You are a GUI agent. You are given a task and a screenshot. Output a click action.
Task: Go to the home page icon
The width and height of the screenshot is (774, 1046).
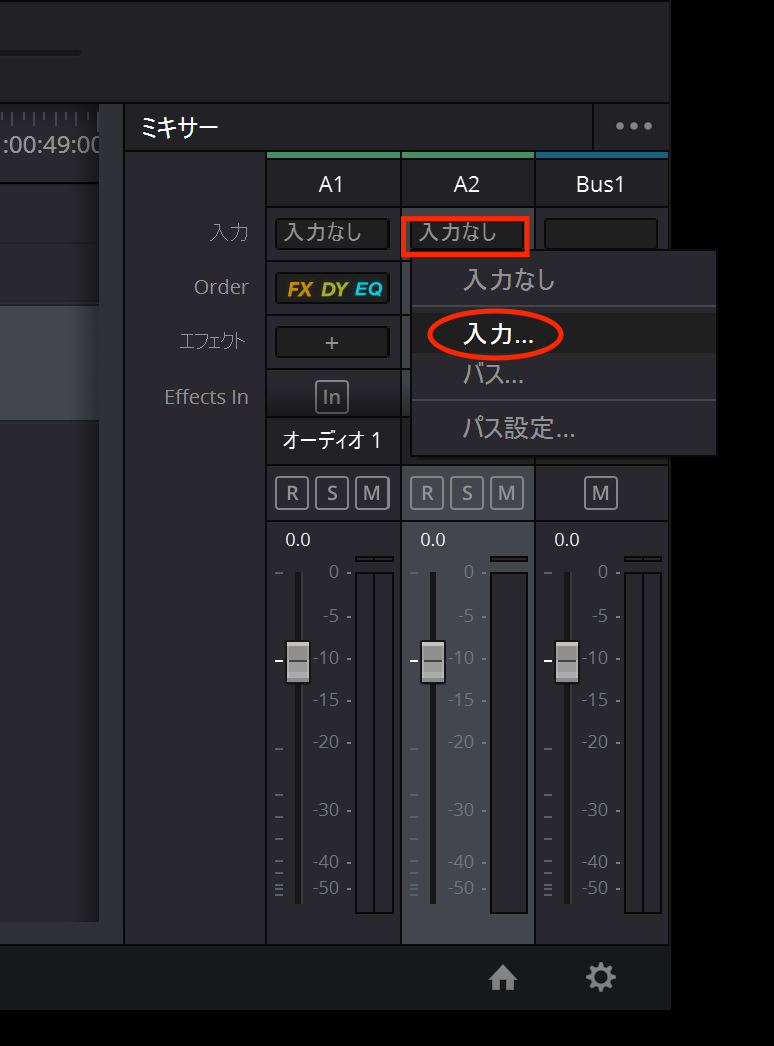[x=502, y=977]
